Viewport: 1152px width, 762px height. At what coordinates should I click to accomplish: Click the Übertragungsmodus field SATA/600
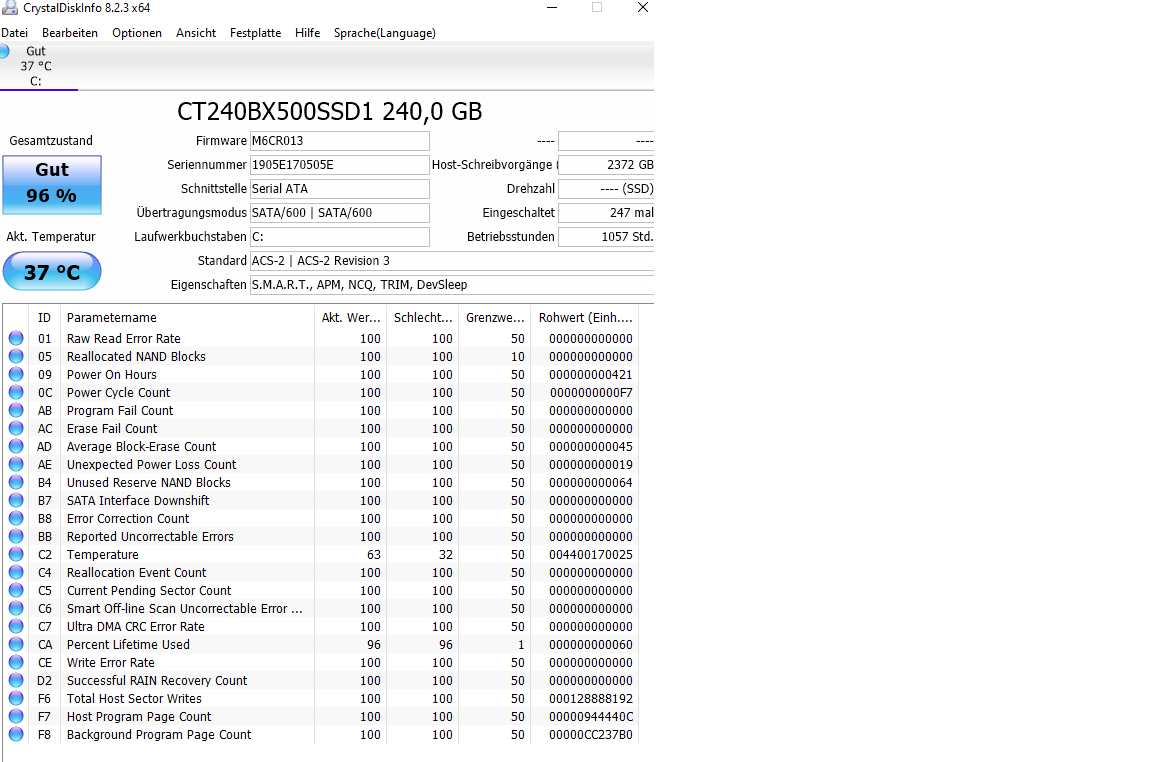[339, 213]
